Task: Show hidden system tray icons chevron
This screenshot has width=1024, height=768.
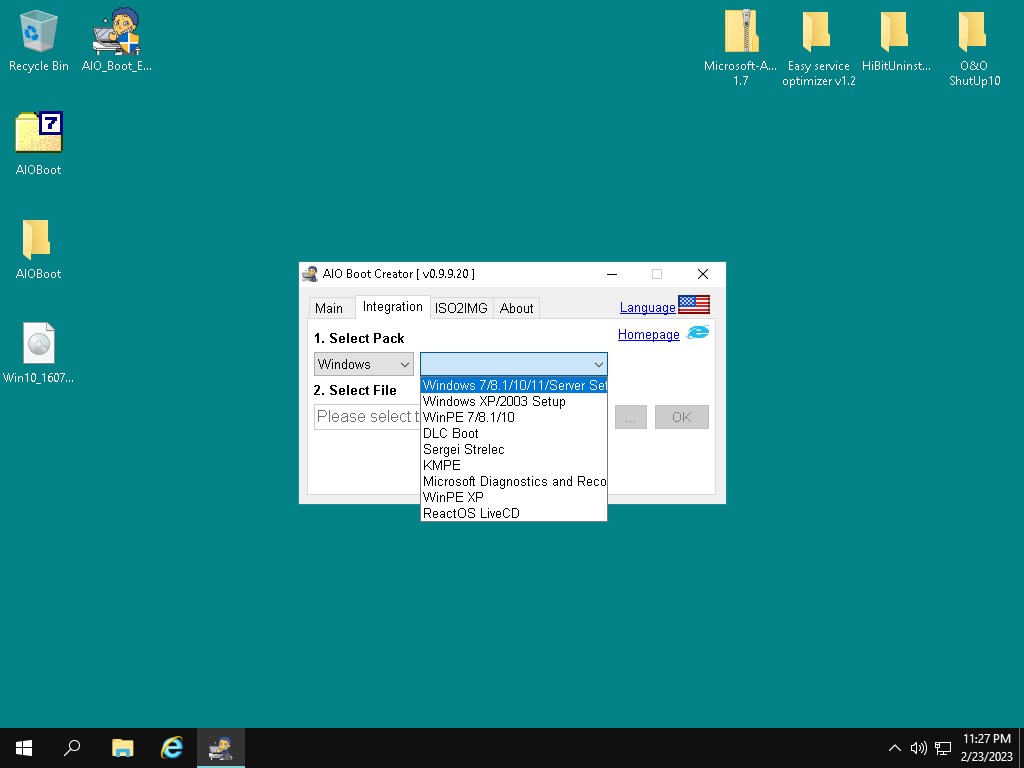Action: 894,748
